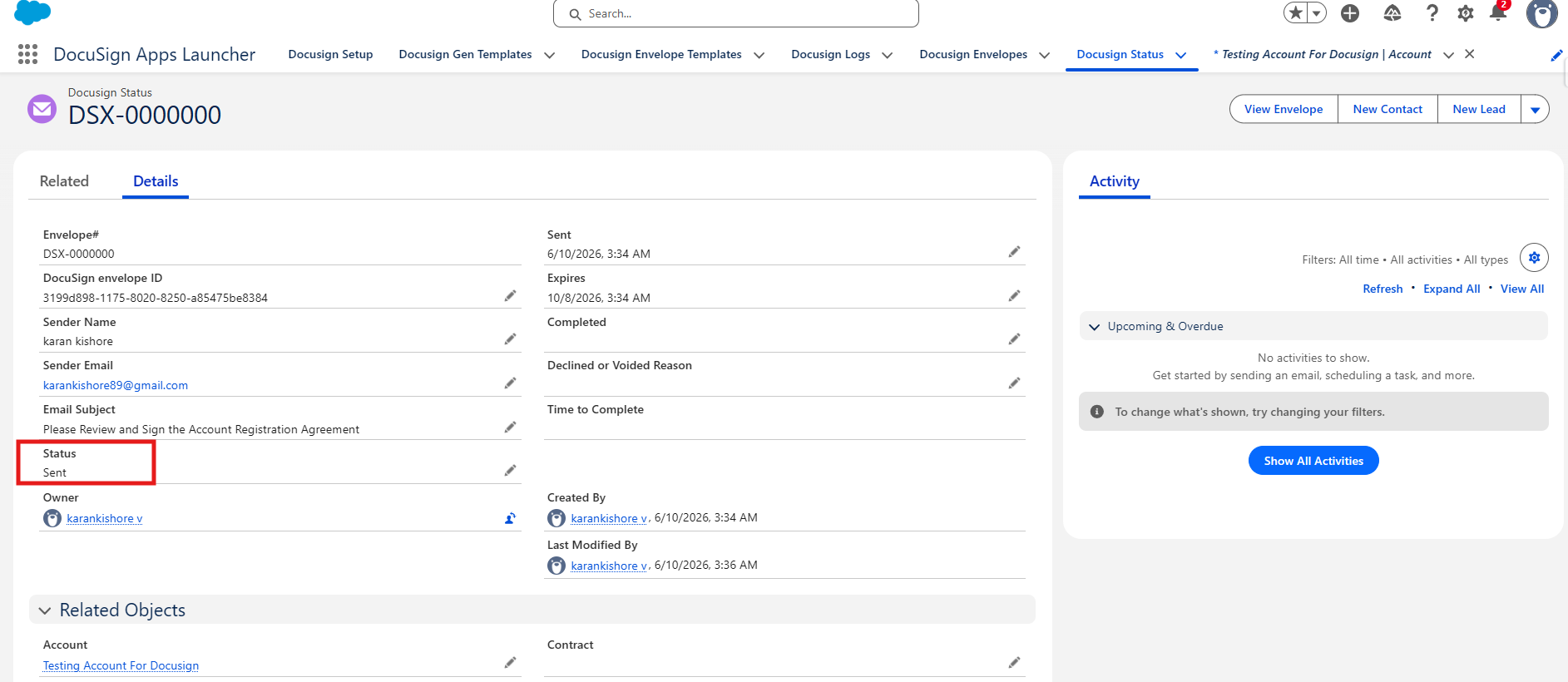Select the Details tab

click(x=156, y=181)
